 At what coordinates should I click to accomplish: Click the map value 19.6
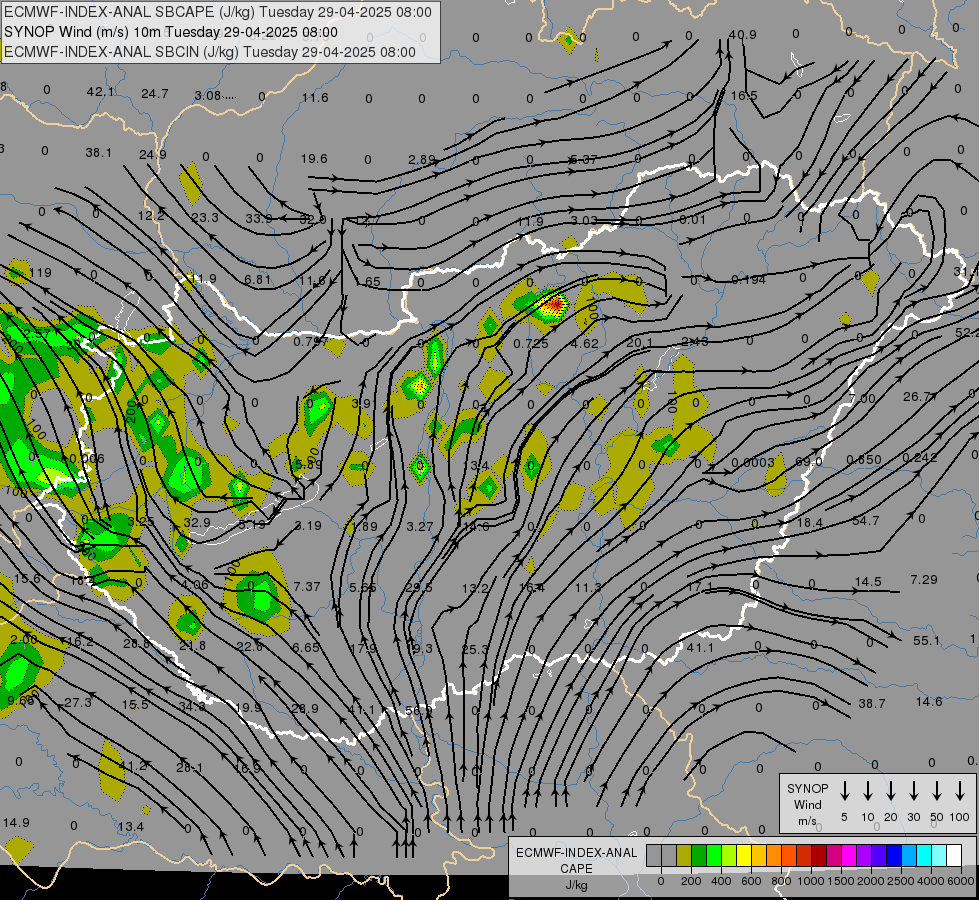coord(314,159)
